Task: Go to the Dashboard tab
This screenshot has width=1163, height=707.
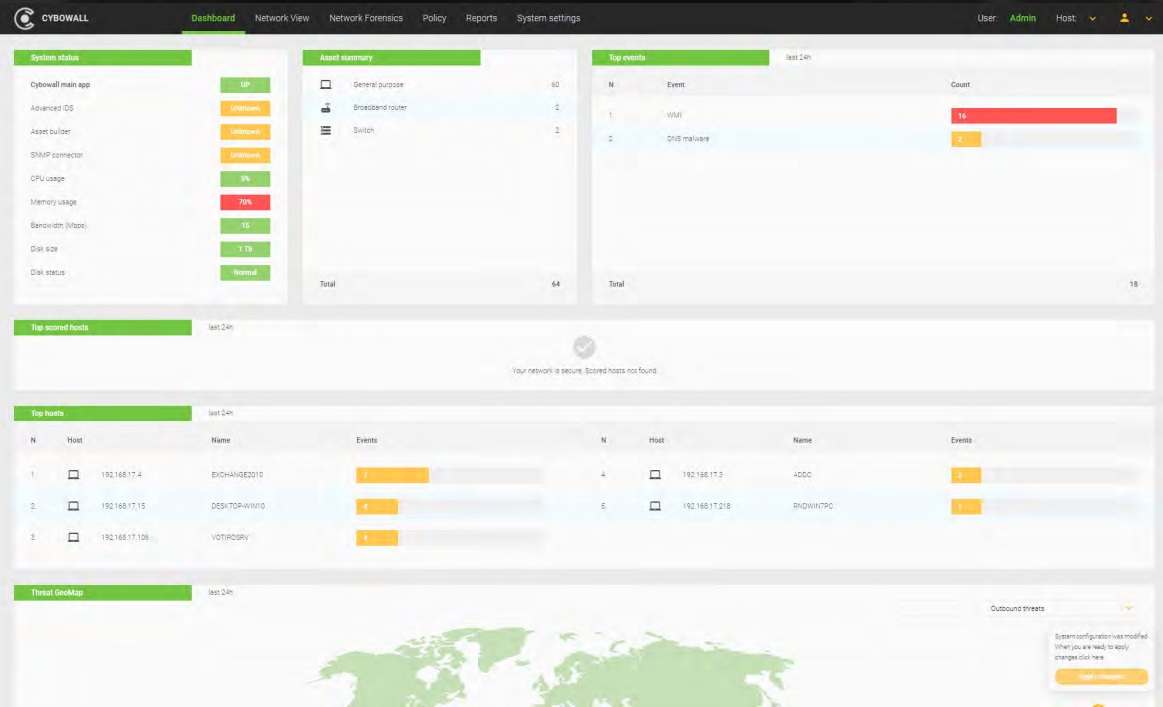Action: pyautogui.click(x=213, y=18)
